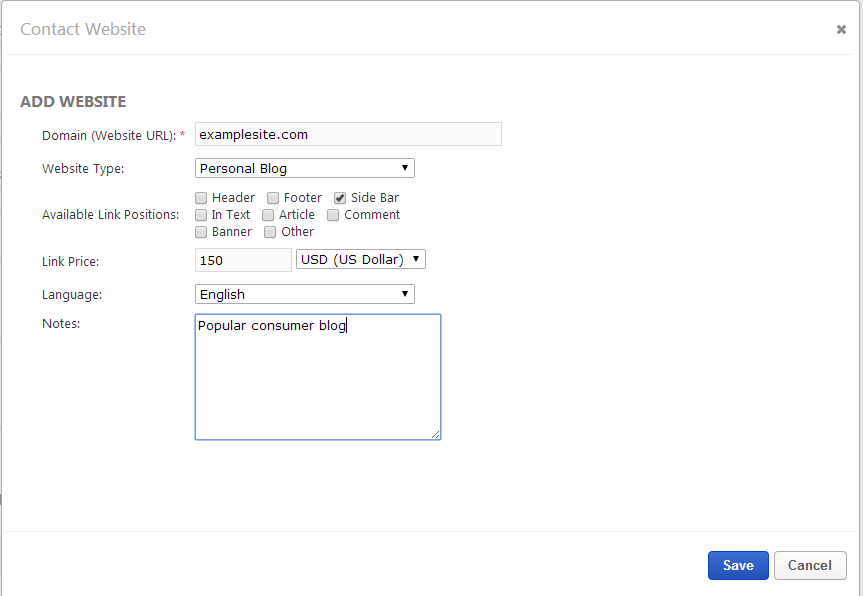Select the Article link position checkbox
The image size is (863, 596).
coord(268,215)
